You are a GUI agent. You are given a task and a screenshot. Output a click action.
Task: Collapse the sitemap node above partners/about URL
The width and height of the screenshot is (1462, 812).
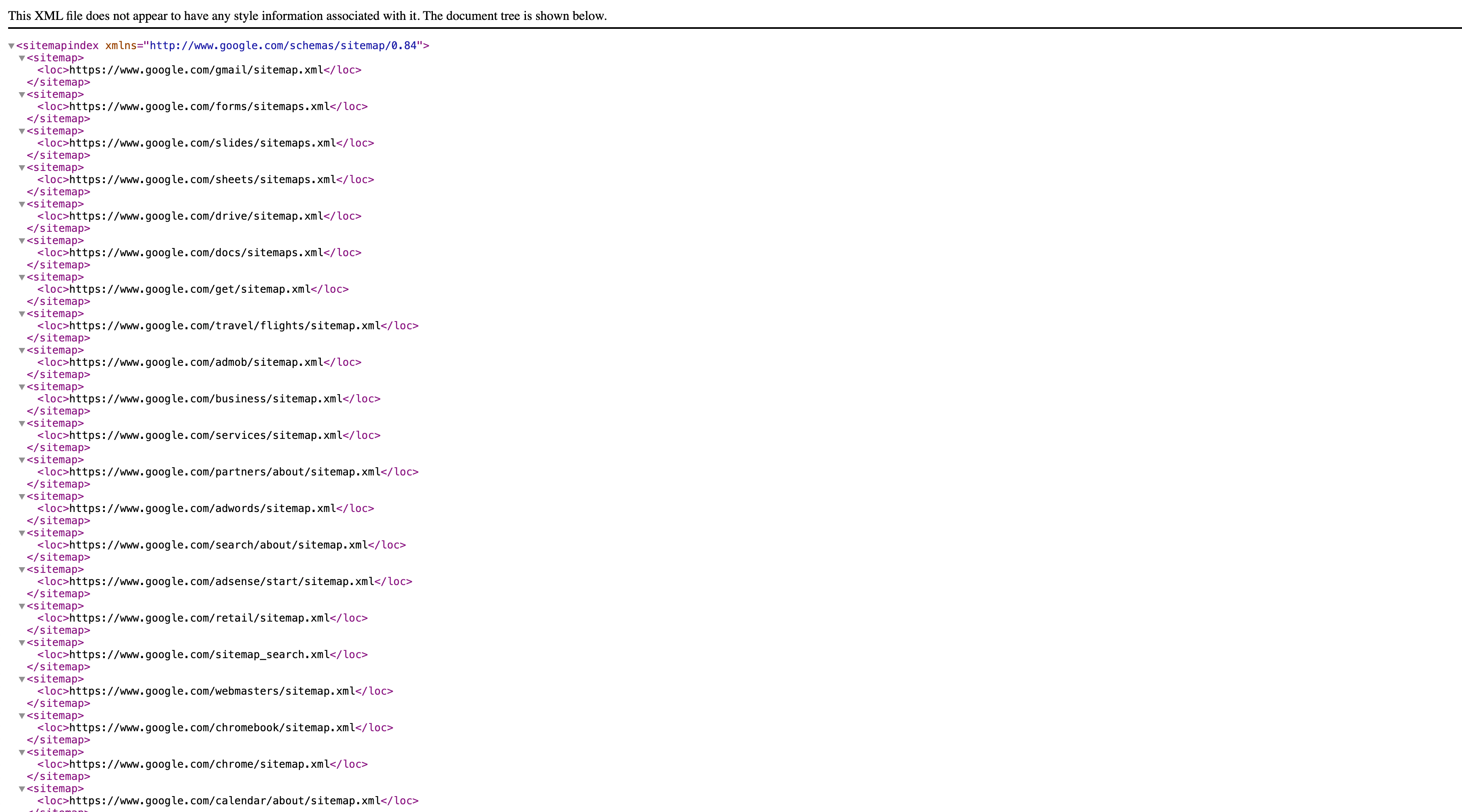click(x=22, y=460)
